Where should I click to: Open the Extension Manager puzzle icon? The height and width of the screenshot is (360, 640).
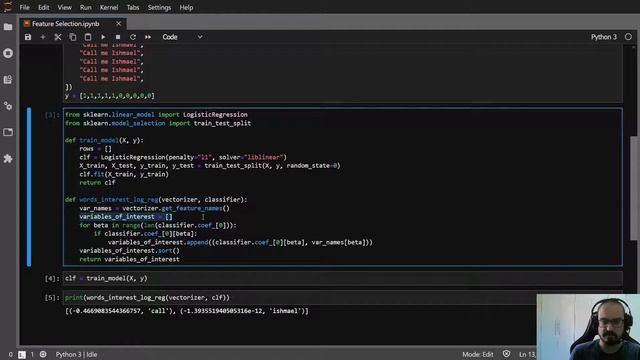tap(8, 158)
